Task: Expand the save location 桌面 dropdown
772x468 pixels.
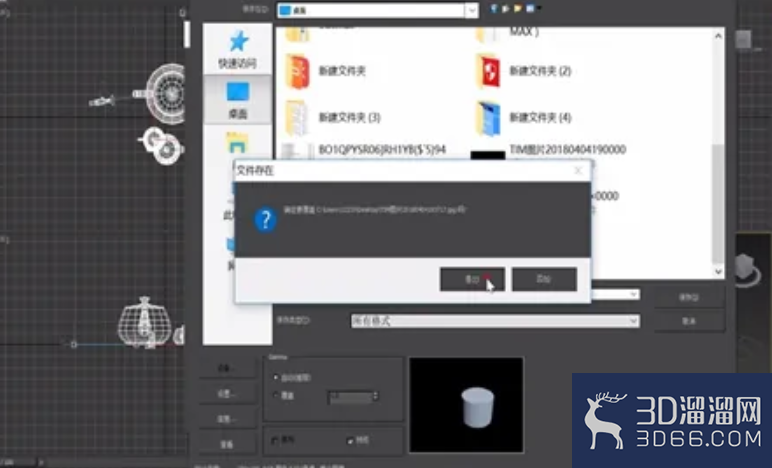Action: tap(472, 10)
